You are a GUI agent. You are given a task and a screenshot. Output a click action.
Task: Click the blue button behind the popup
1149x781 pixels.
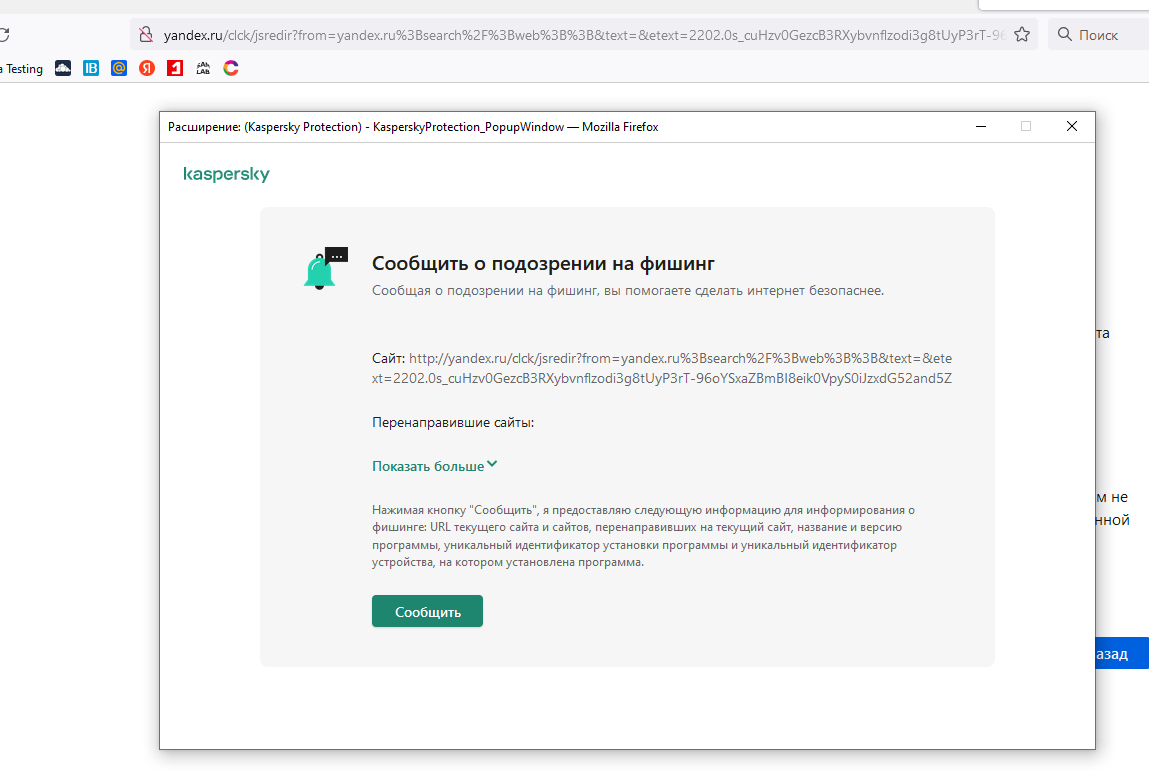[1122, 654]
